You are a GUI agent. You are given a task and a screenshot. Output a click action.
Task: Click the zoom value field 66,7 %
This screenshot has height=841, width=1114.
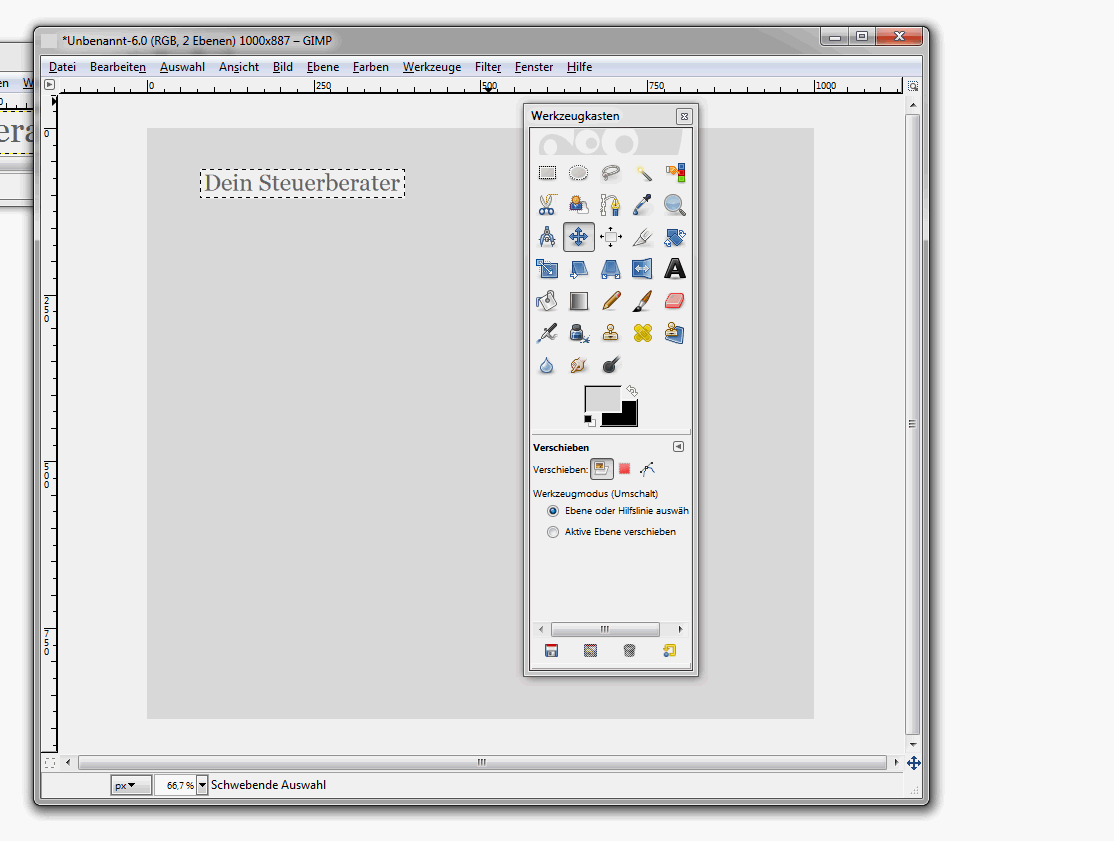pyautogui.click(x=176, y=785)
